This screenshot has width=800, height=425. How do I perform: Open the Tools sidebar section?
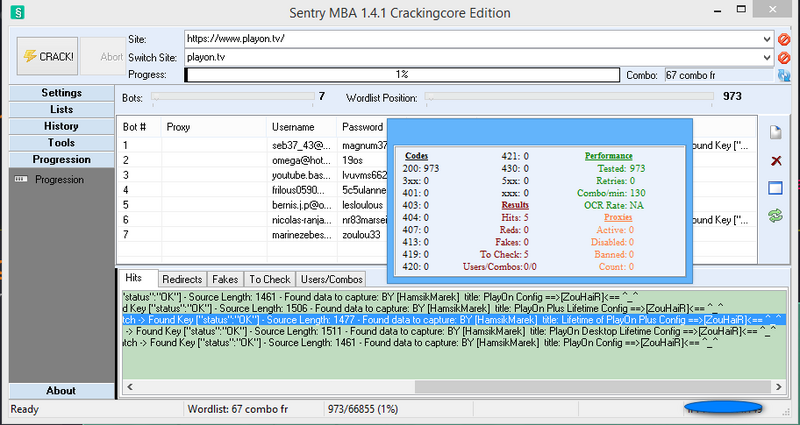(61, 143)
